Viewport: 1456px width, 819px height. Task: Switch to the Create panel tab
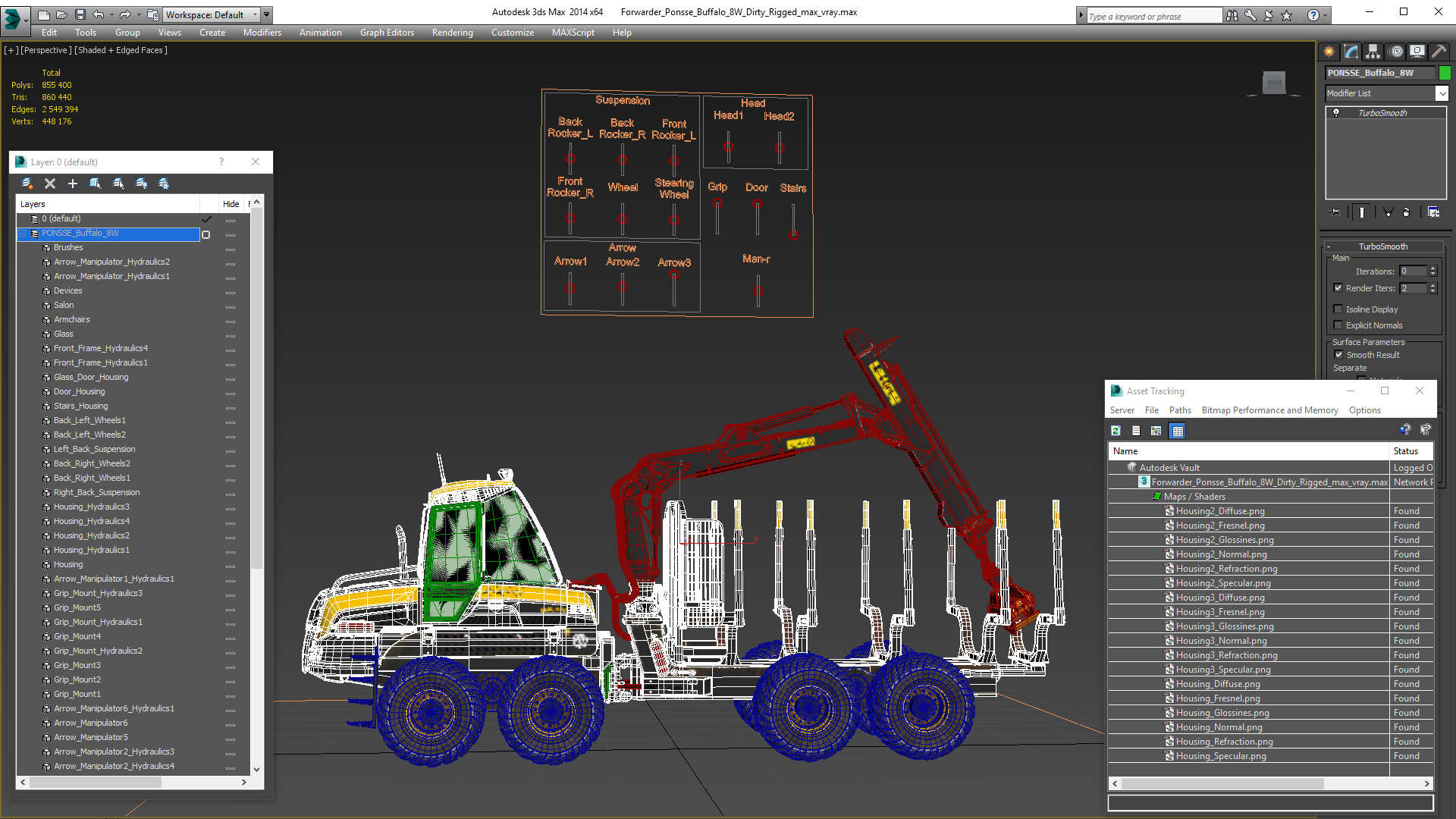coord(1329,52)
